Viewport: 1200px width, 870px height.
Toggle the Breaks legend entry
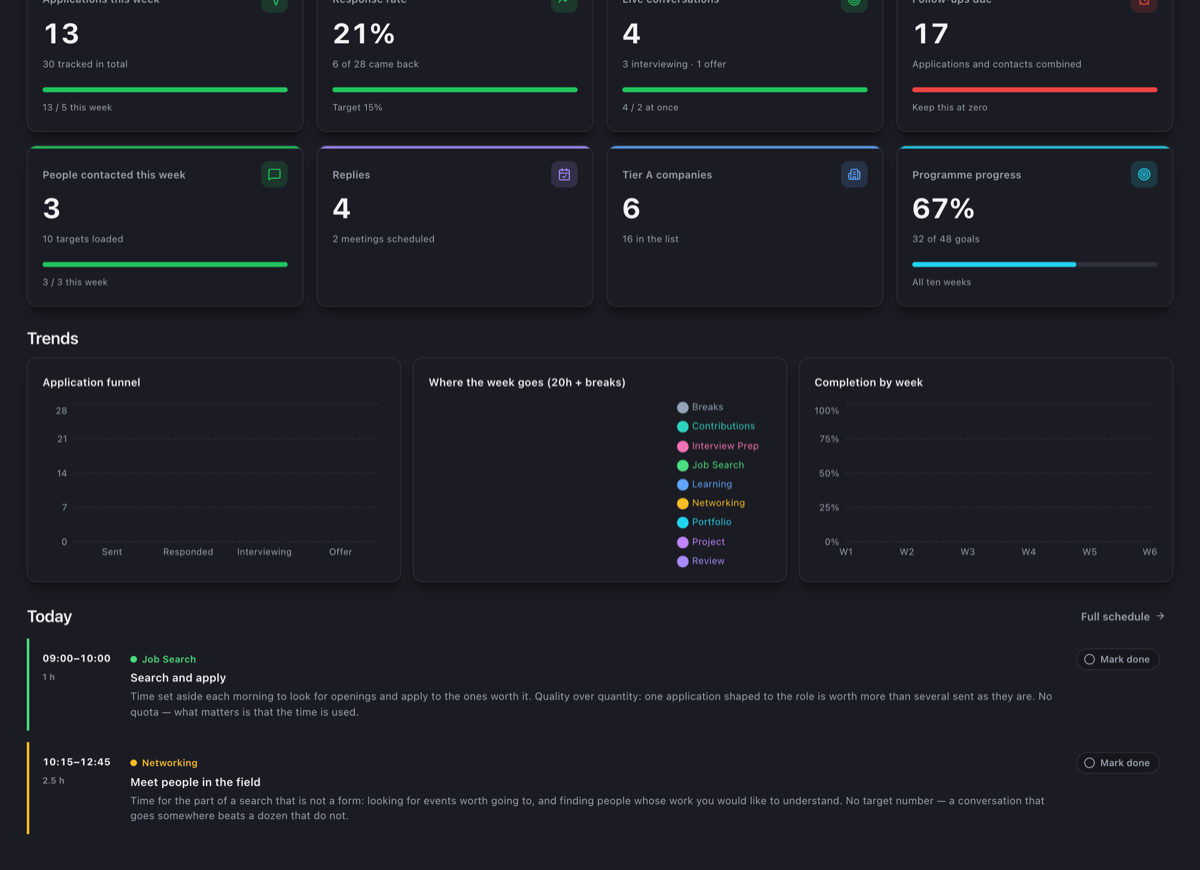700,407
